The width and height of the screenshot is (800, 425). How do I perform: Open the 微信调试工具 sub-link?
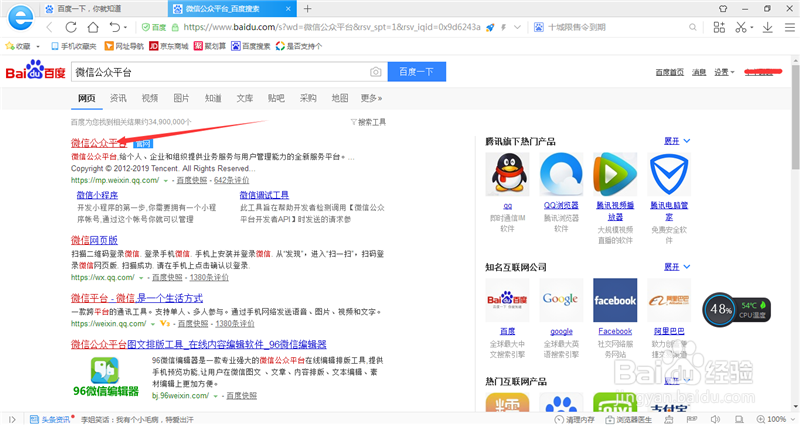(x=264, y=195)
